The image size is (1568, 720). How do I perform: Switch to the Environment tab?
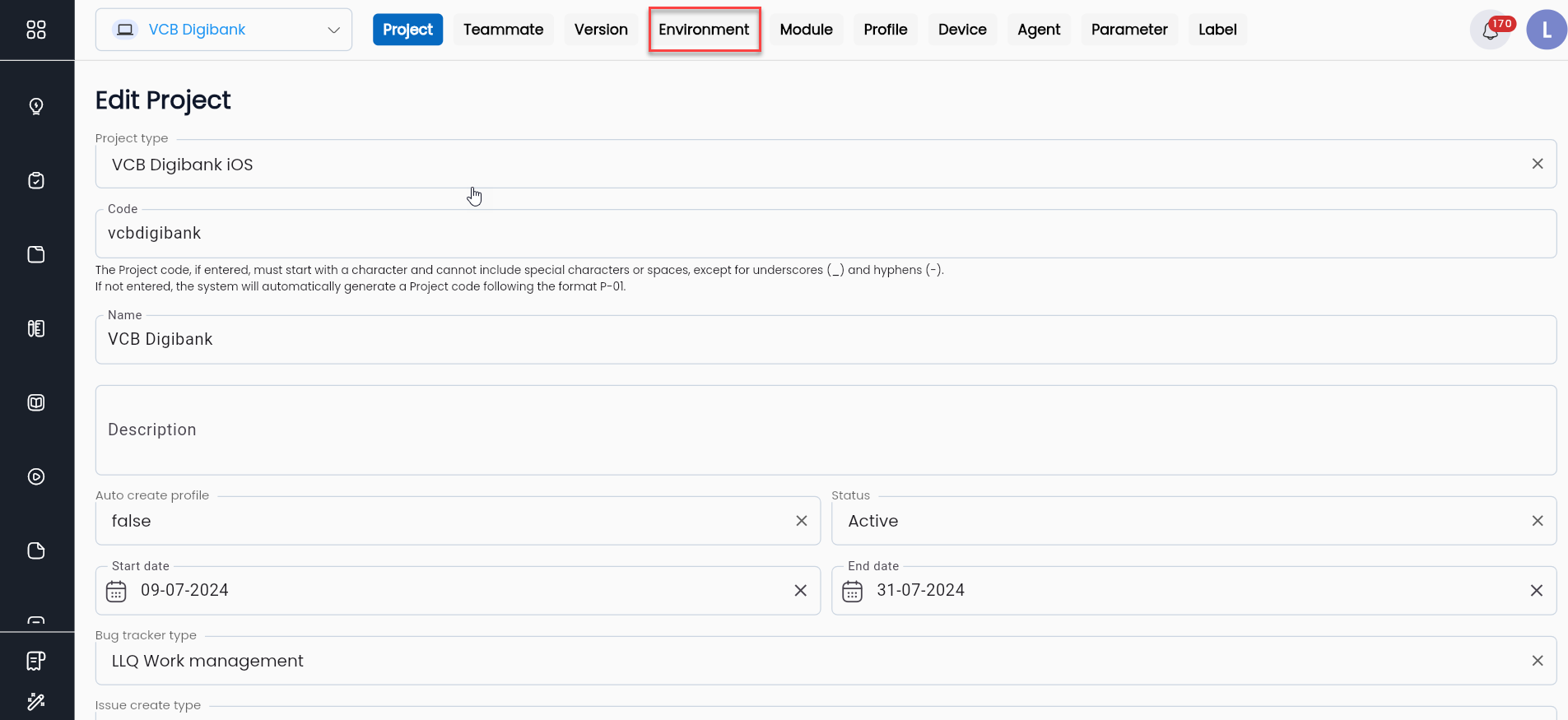704,30
